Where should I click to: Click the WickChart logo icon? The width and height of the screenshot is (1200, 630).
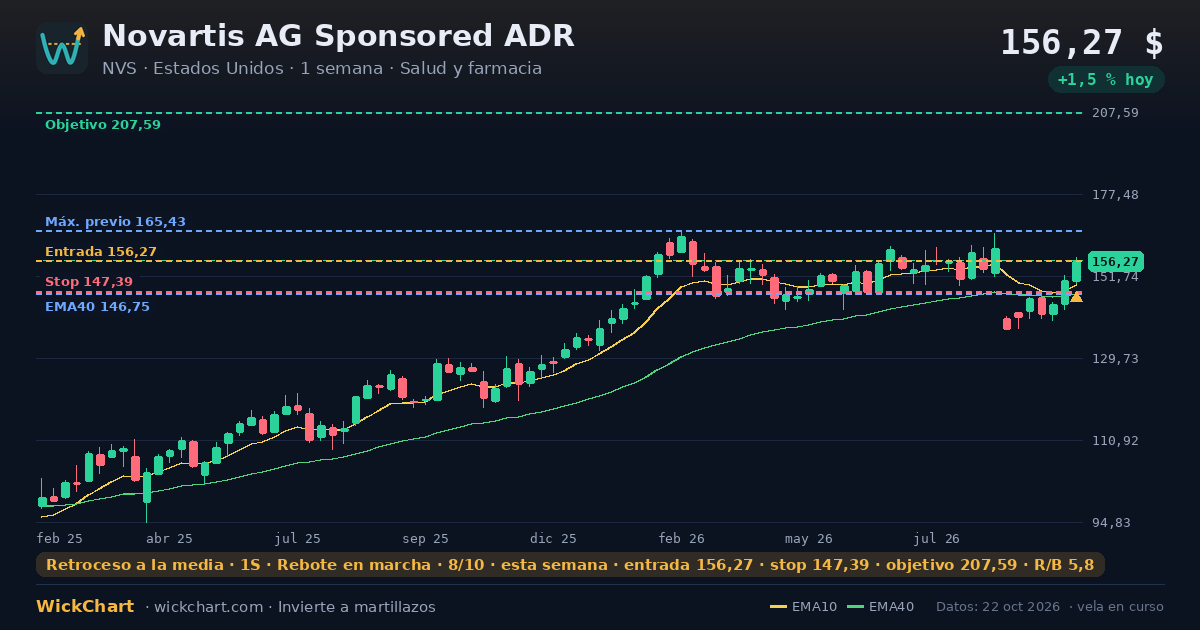pos(62,48)
